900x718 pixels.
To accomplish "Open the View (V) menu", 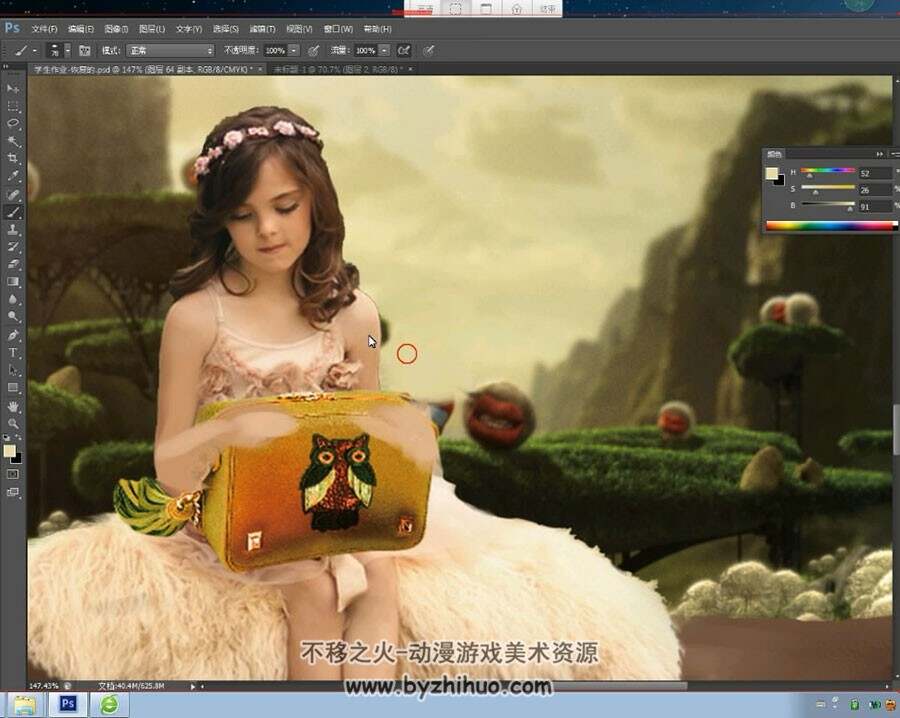I will 299,29.
